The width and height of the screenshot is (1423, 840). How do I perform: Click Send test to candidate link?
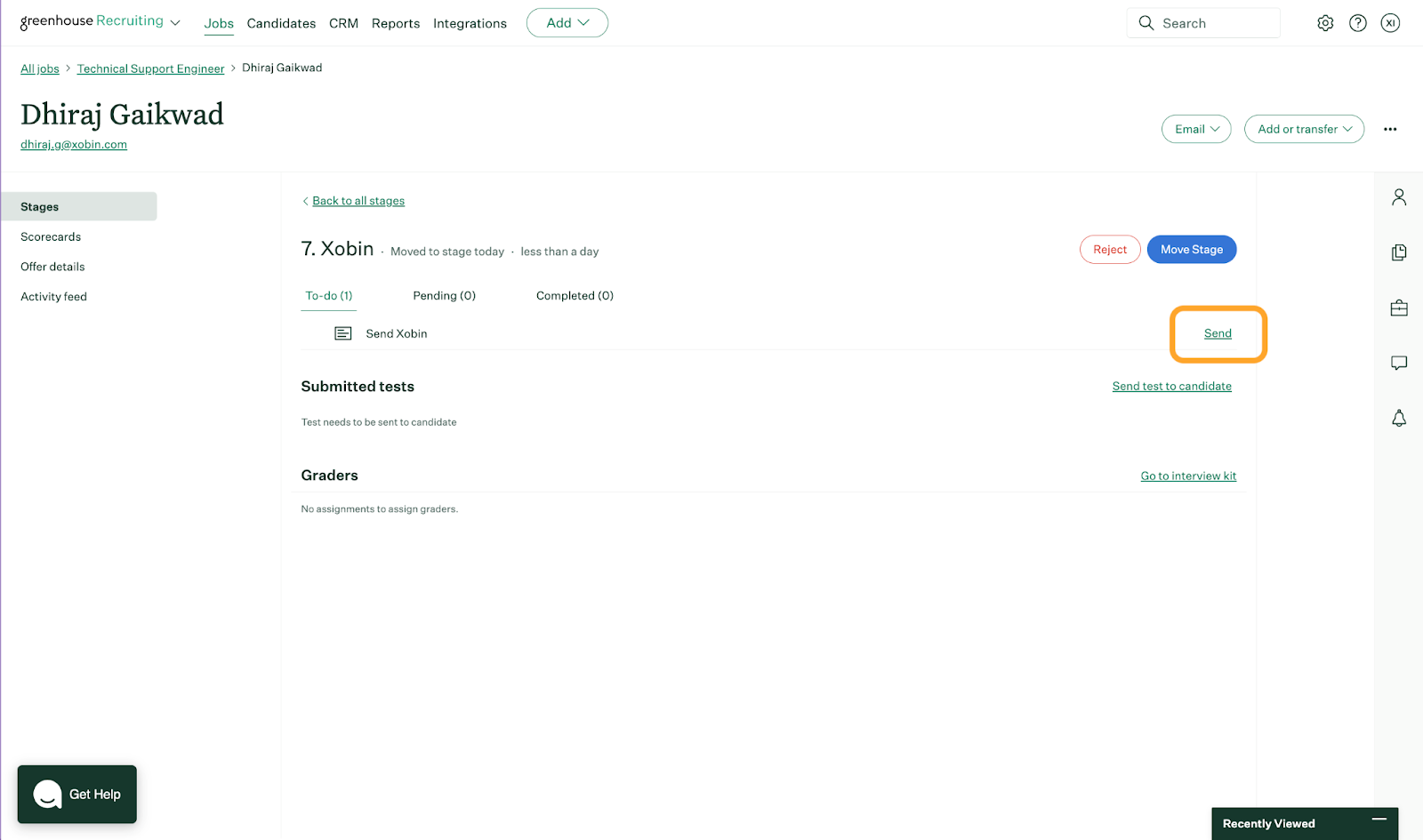pos(1171,386)
